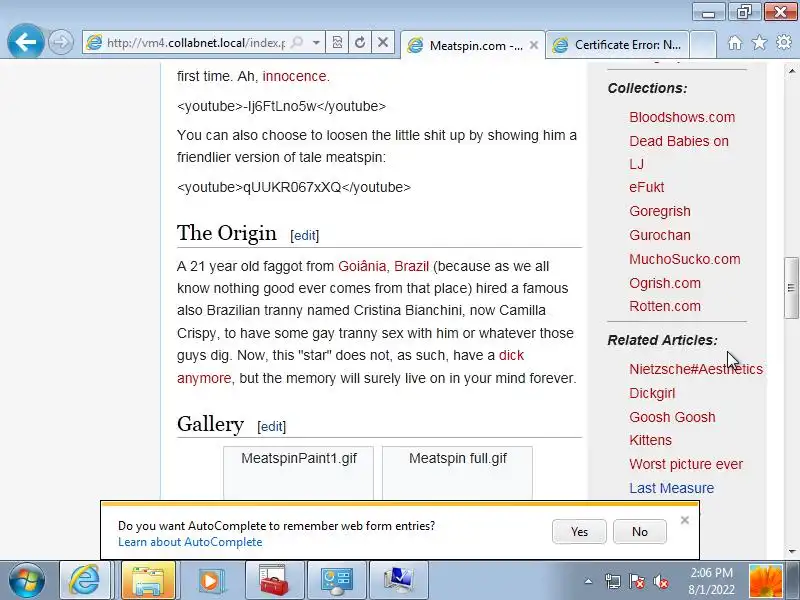Open the computer monitor taskbar icon
Image resolution: width=800 pixels, height=600 pixels.
click(x=398, y=581)
